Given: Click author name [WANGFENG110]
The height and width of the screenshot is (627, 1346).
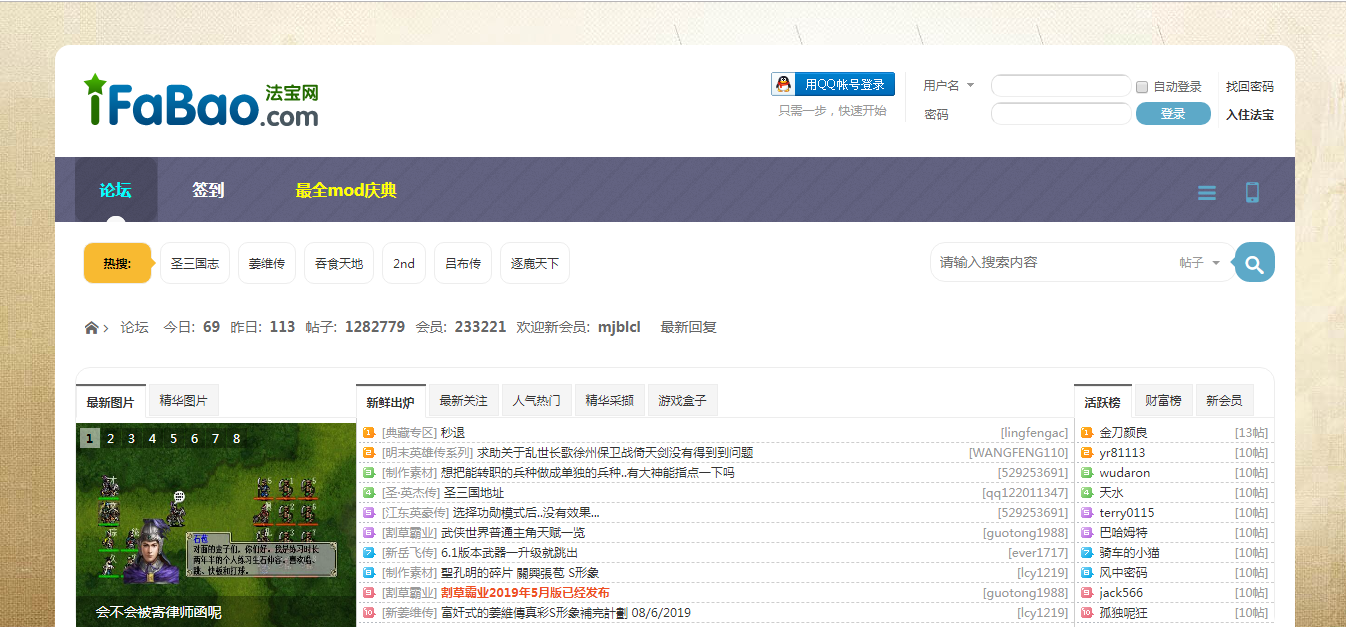Looking at the screenshot, I should point(1018,453).
